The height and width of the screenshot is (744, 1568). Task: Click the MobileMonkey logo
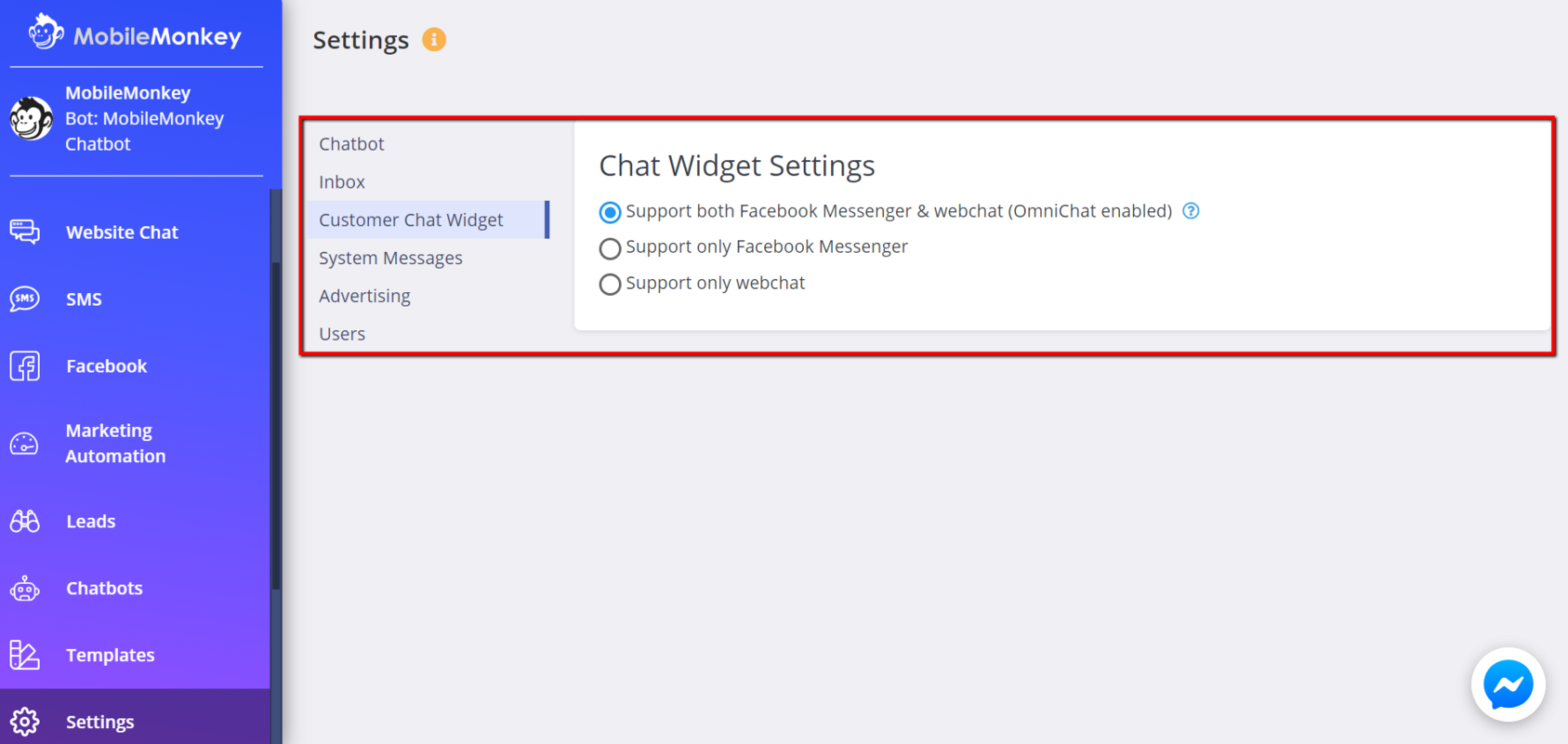pos(135,35)
